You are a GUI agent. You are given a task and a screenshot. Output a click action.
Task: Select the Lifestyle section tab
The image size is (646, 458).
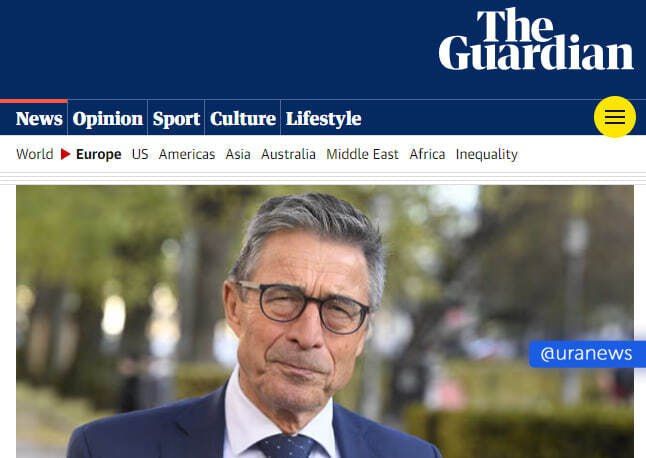[x=323, y=119]
